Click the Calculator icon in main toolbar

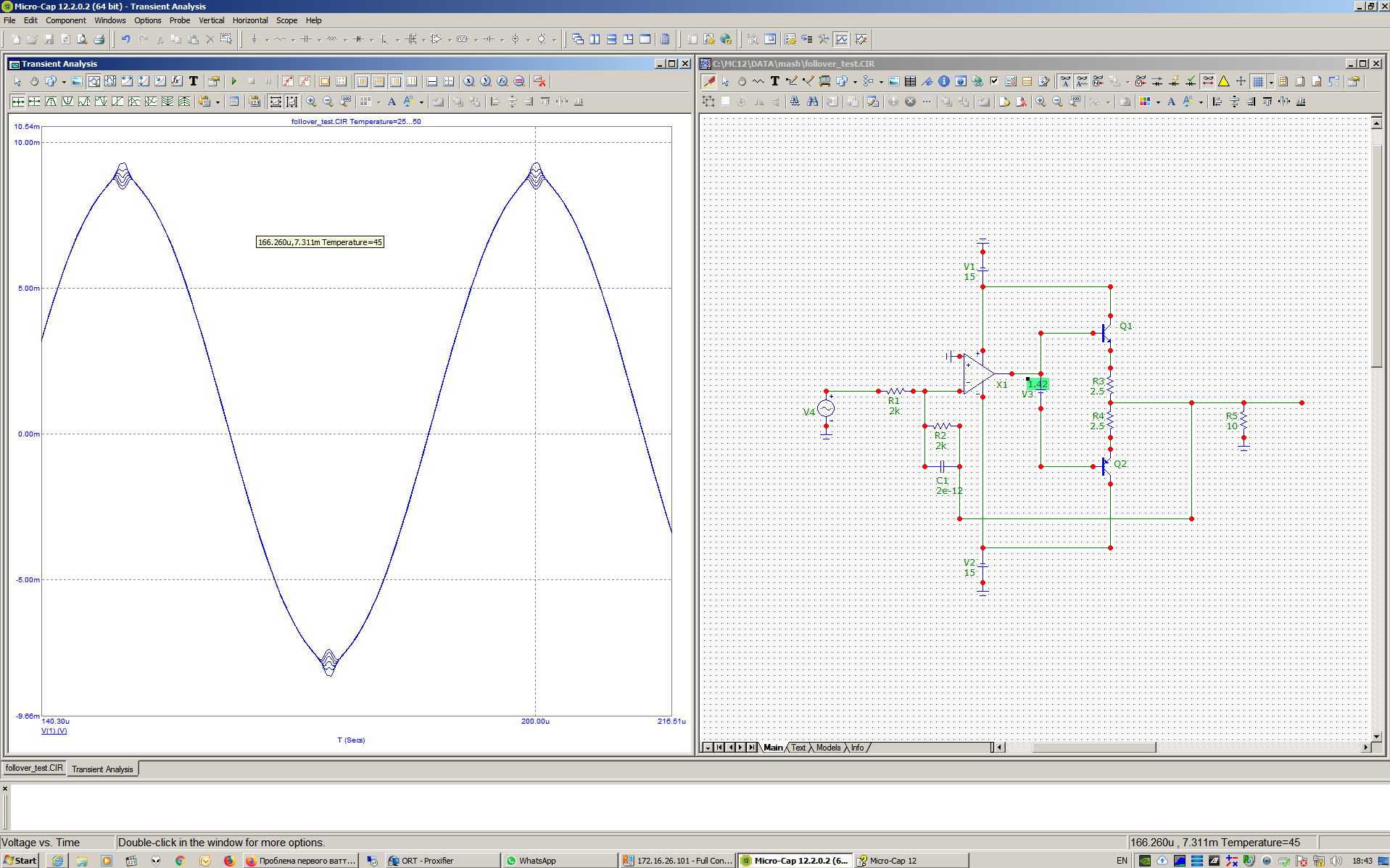click(665, 39)
